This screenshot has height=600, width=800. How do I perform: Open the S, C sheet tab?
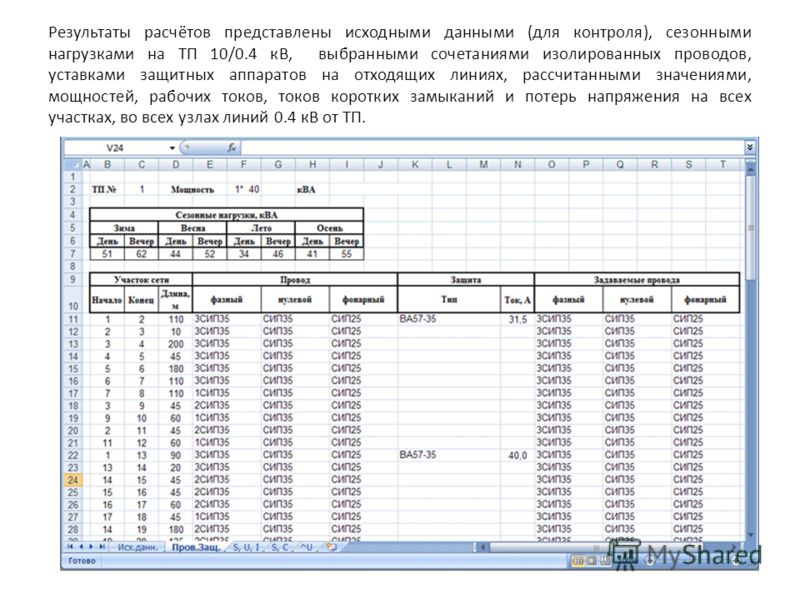pyautogui.click(x=280, y=547)
